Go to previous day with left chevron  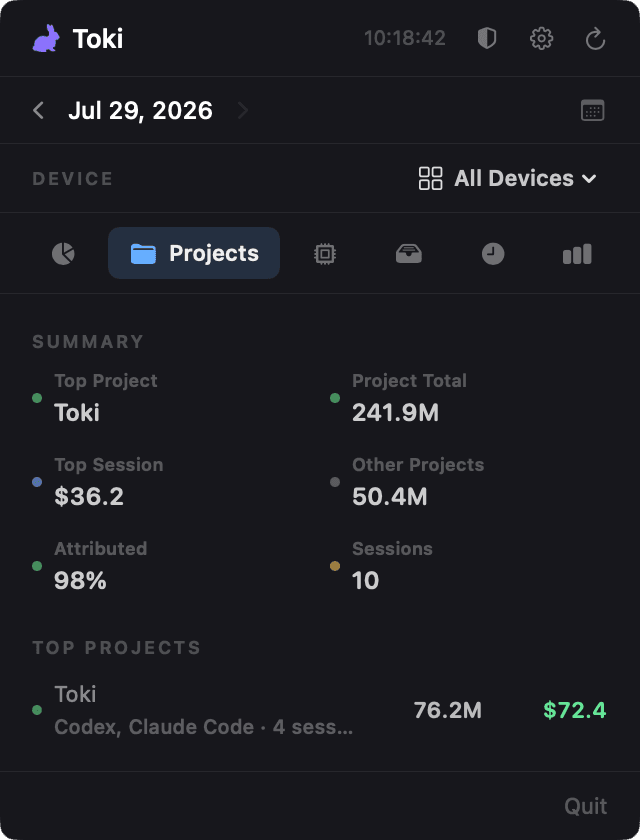pos(38,110)
